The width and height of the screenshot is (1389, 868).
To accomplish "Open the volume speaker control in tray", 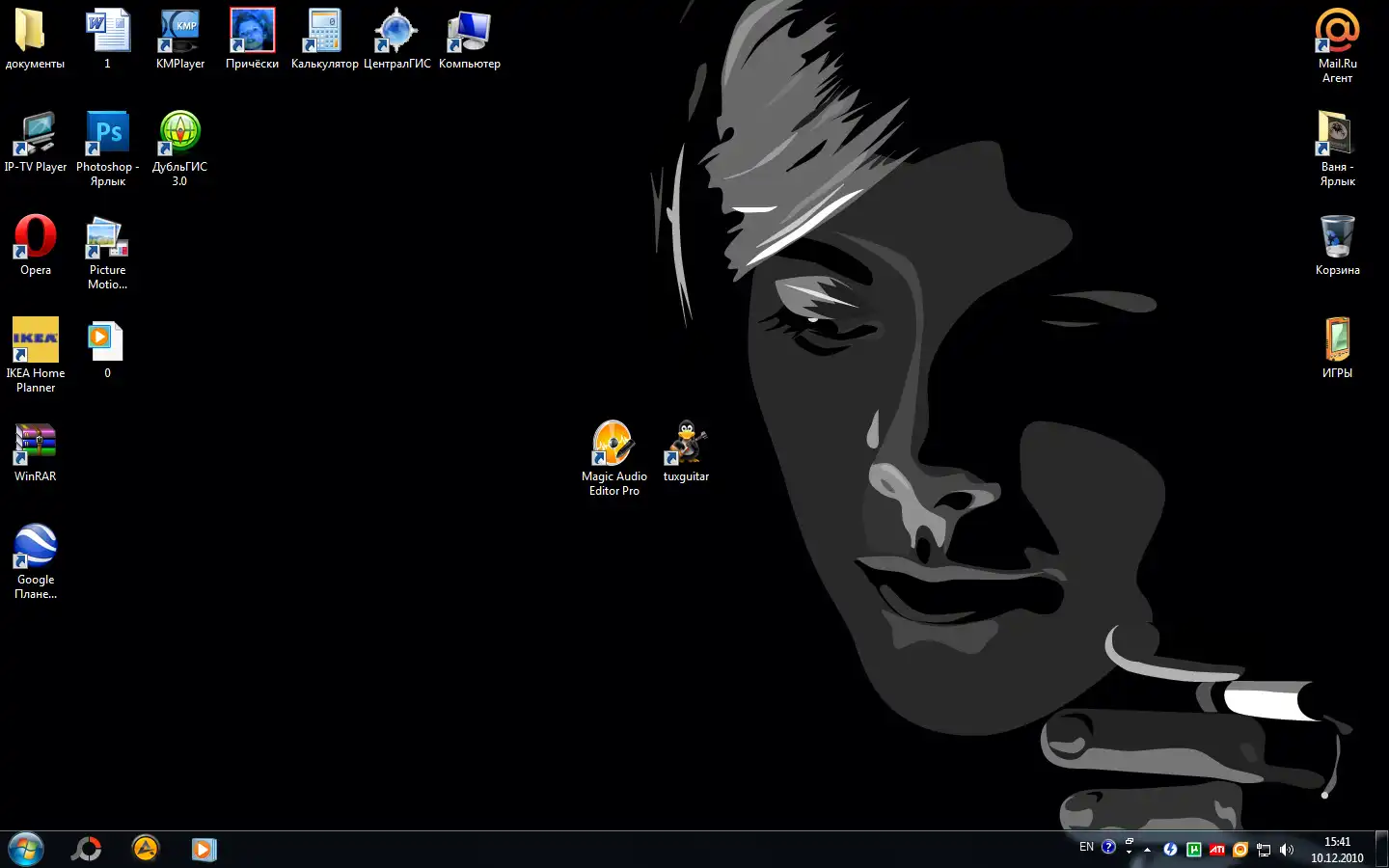I will coord(1286,850).
